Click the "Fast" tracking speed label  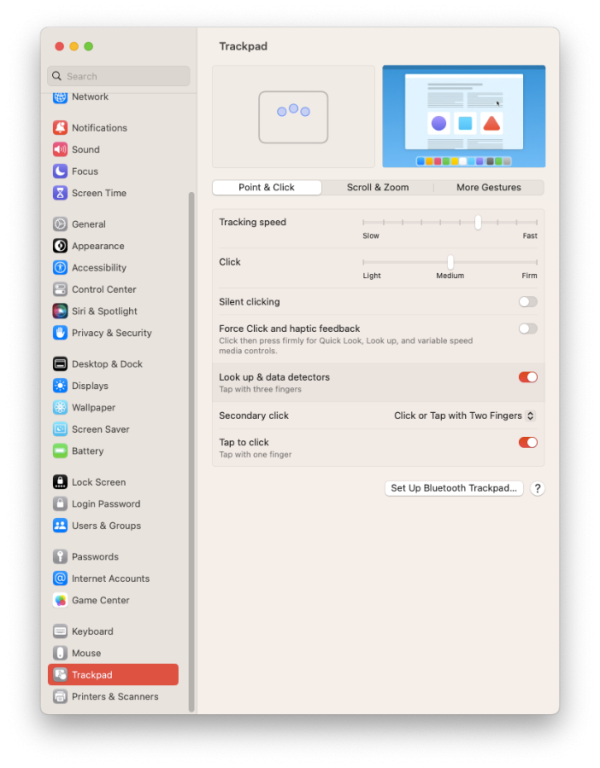tap(529, 236)
